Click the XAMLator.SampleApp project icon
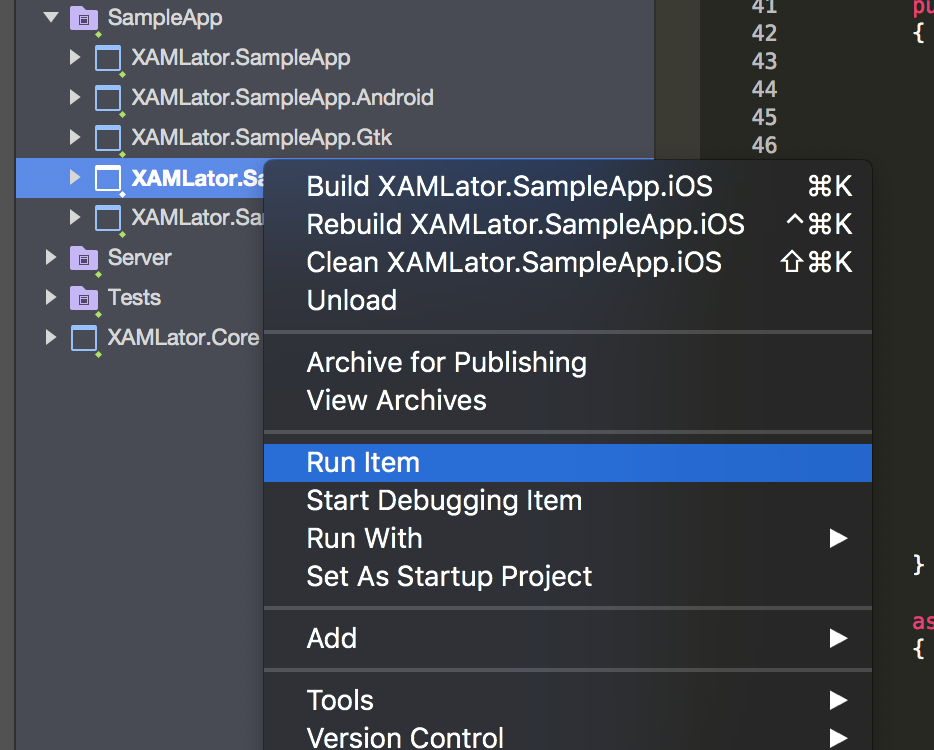Screen dimensions: 934x750 pos(107,58)
